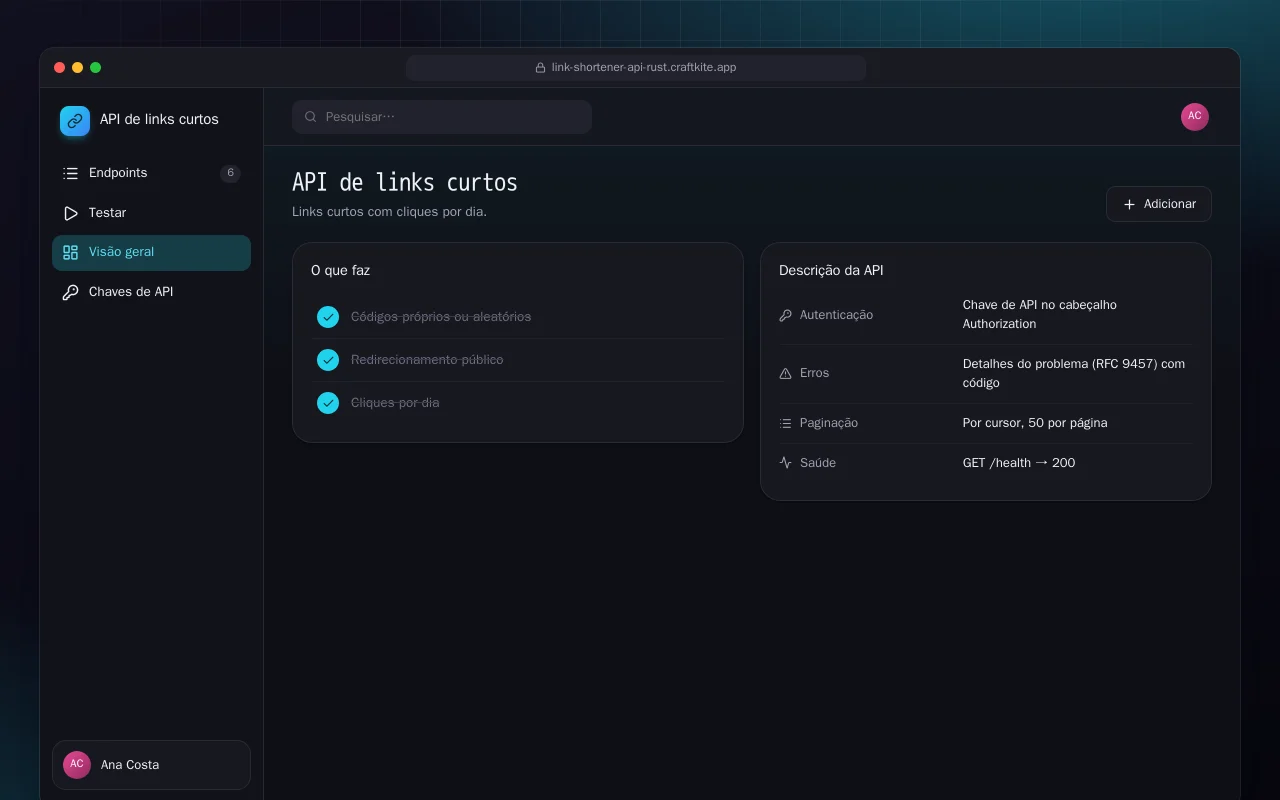This screenshot has width=1280, height=800.
Task: Click the Visão geral grid icon
Action: 70,252
